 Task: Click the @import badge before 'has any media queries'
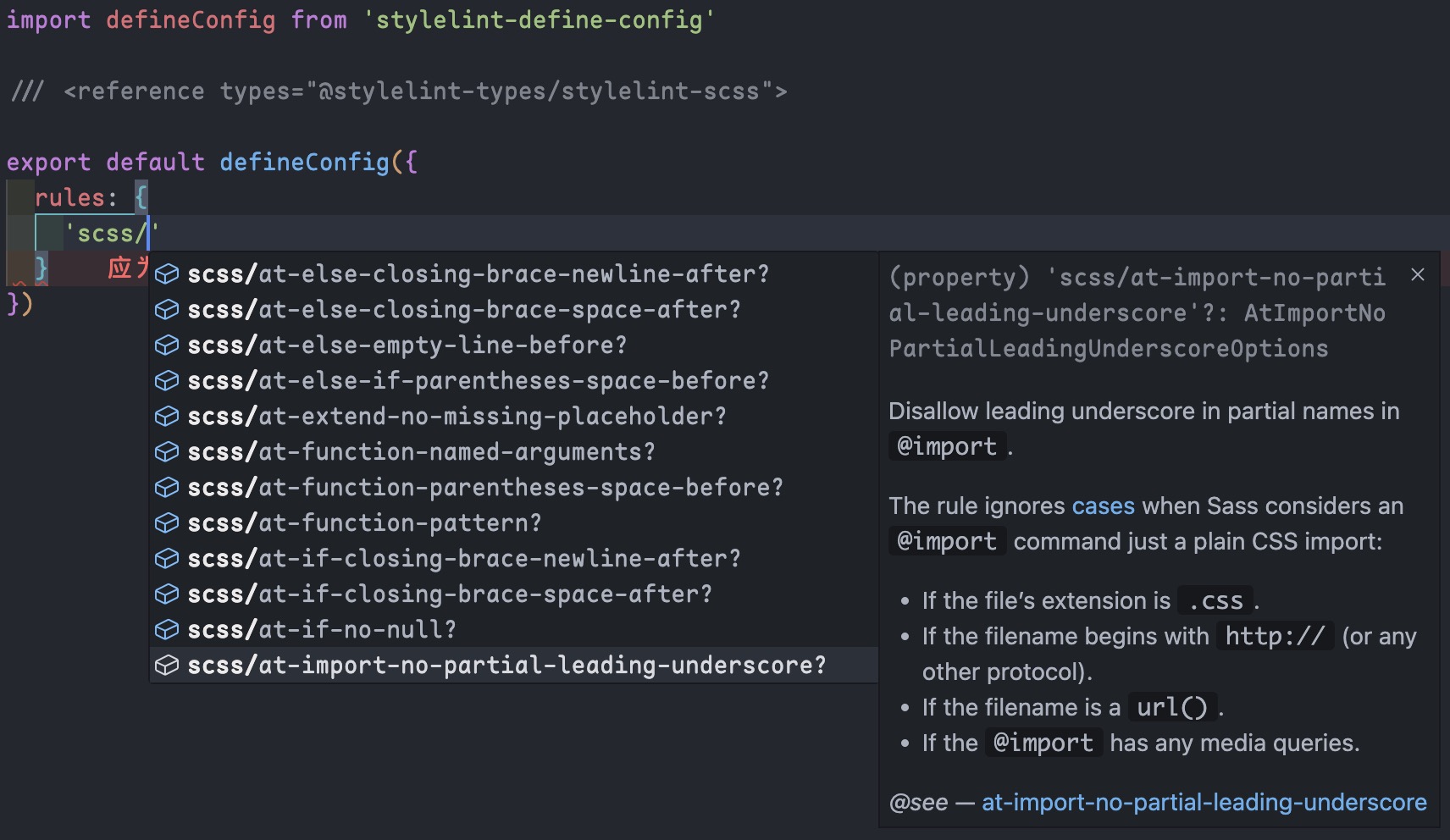click(x=1043, y=743)
